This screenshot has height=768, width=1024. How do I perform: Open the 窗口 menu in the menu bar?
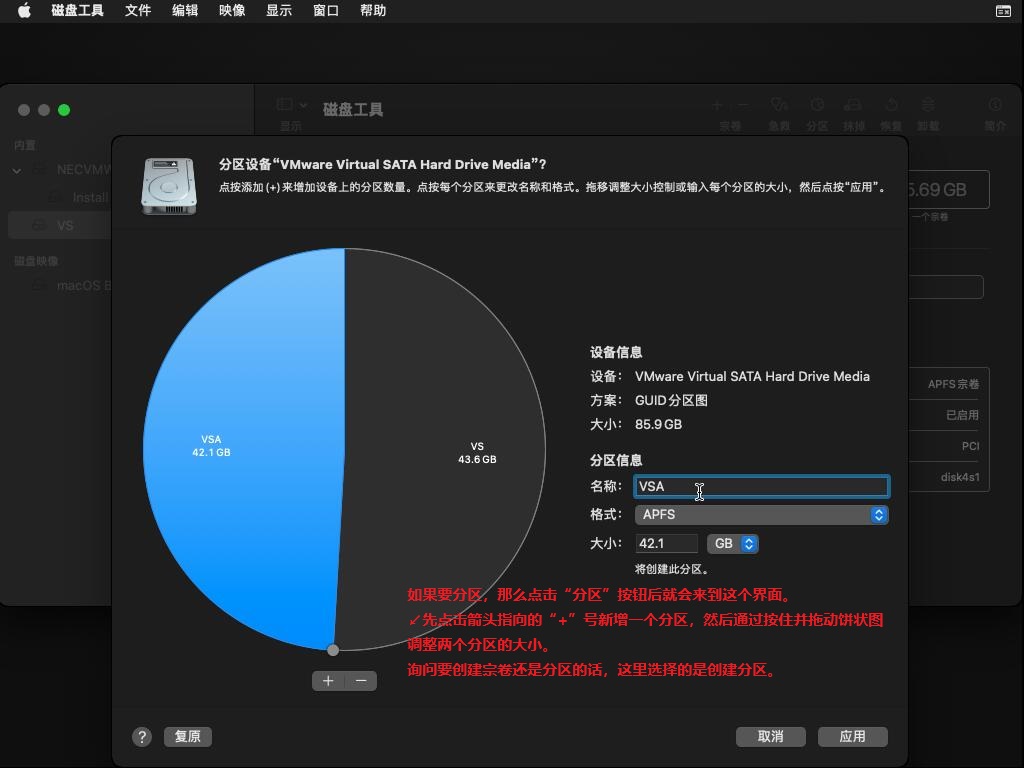[x=324, y=11]
